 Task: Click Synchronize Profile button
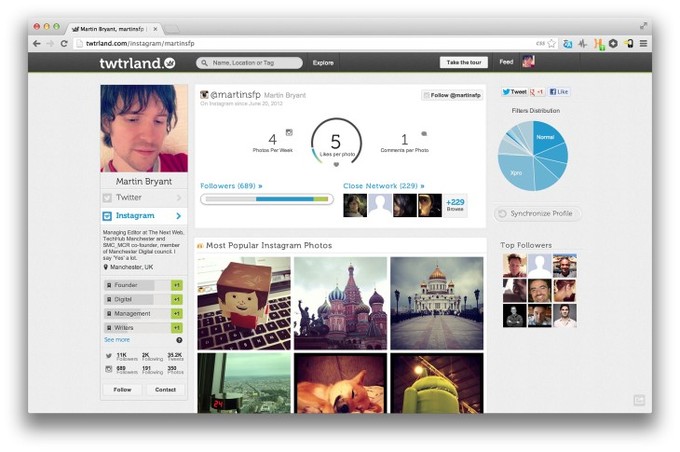click(537, 213)
